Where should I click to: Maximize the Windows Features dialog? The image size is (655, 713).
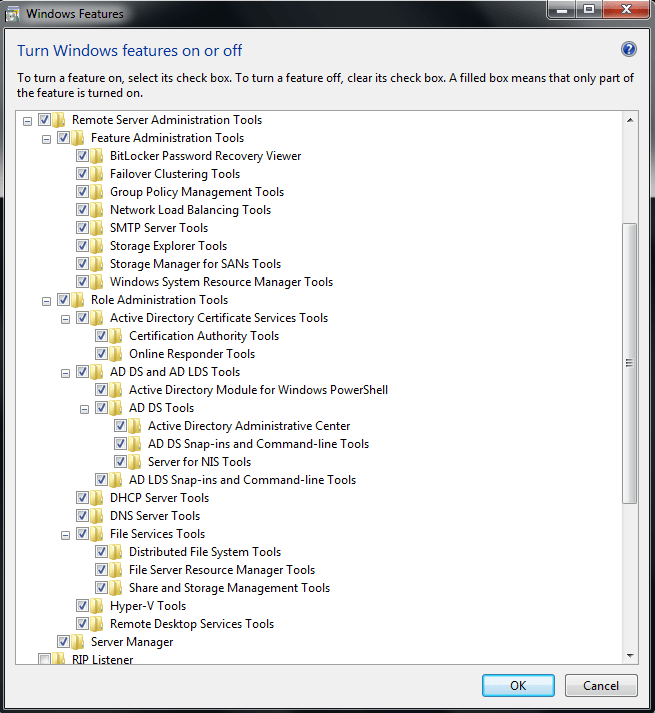tap(589, 9)
